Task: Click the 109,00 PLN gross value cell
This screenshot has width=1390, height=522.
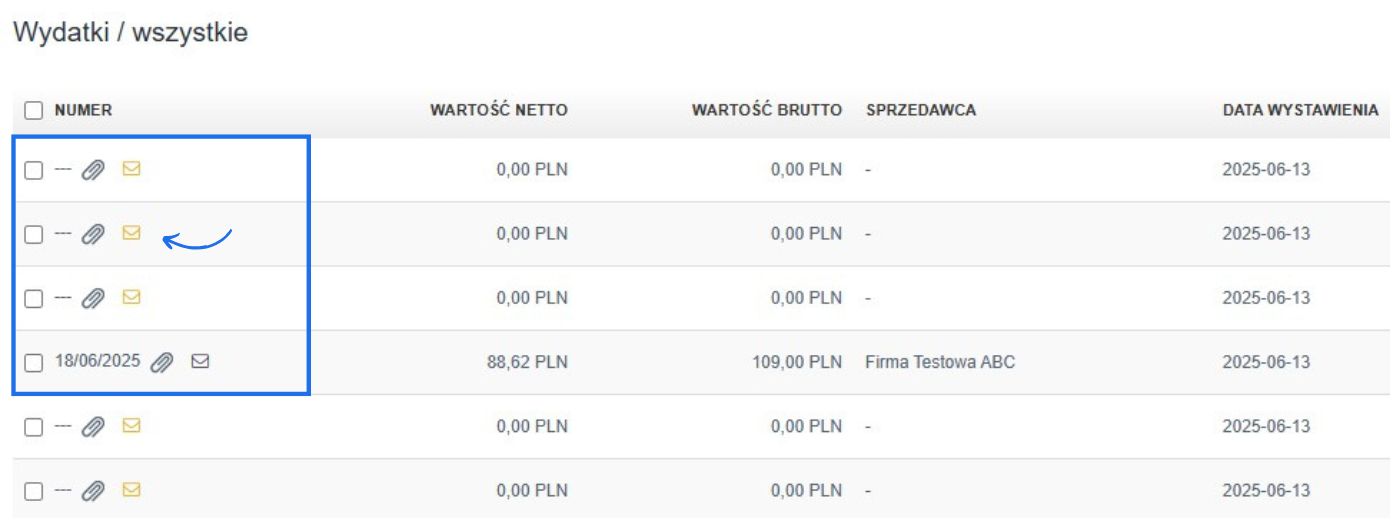Action: pyautogui.click(x=797, y=362)
